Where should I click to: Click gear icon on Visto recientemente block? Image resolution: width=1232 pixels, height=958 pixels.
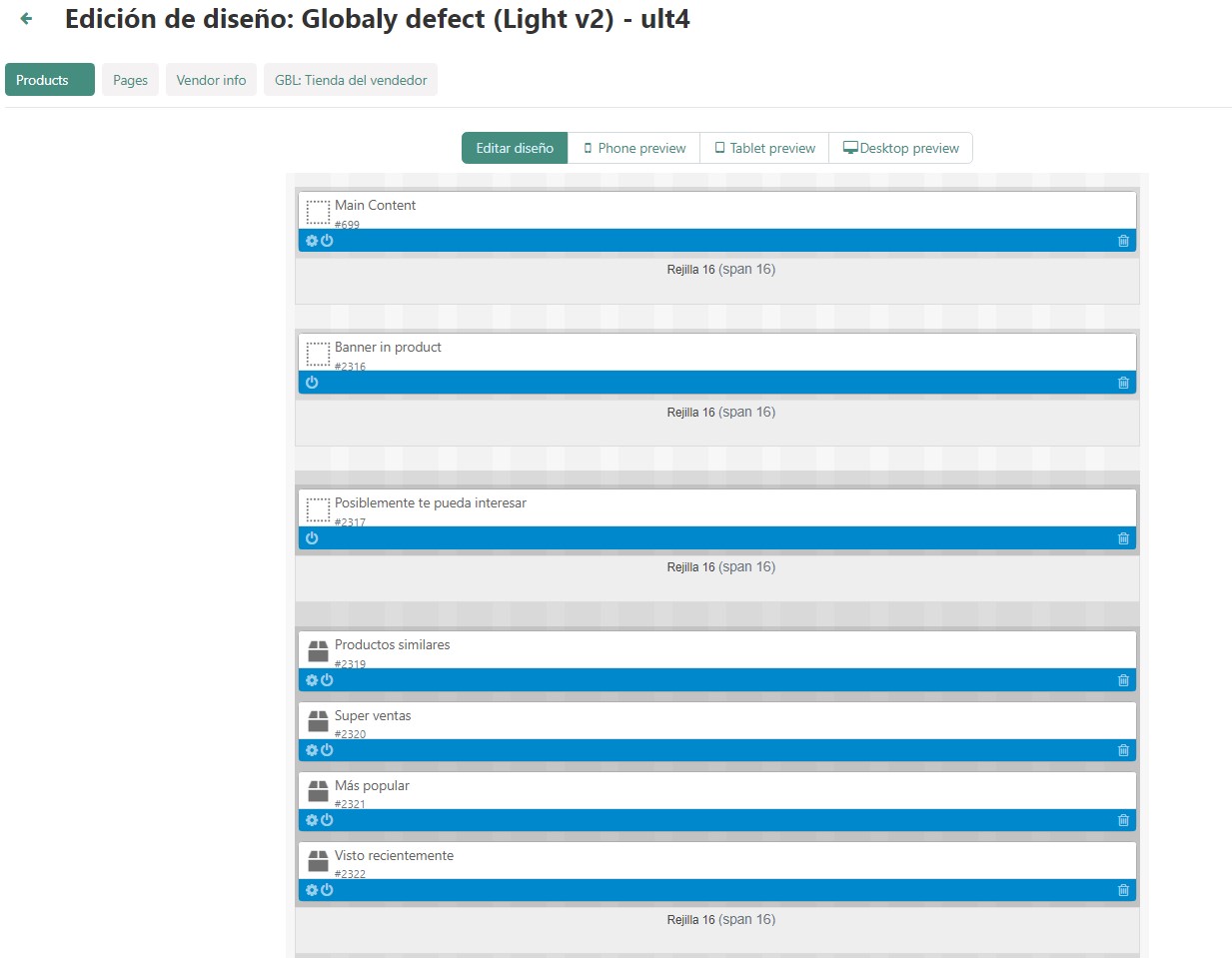click(x=312, y=890)
